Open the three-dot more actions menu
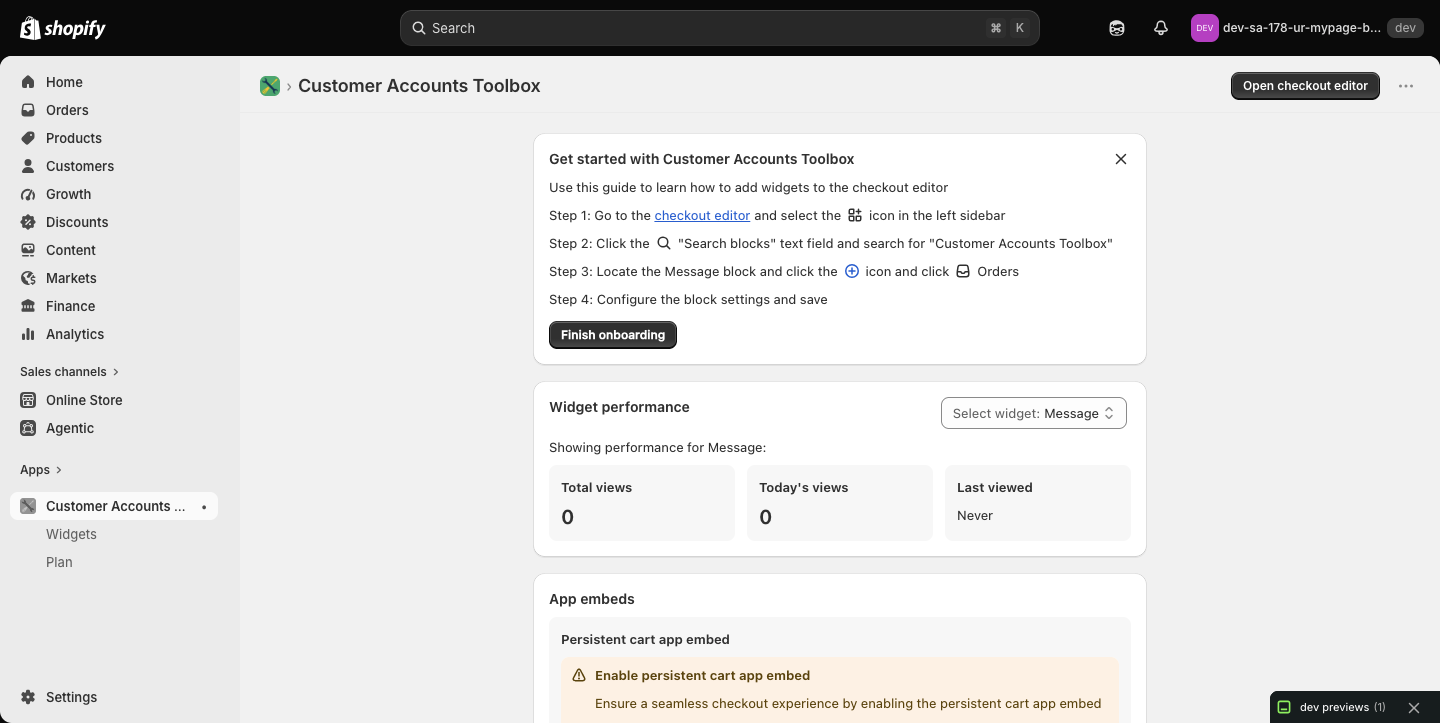This screenshot has width=1440, height=723. pos(1406,86)
